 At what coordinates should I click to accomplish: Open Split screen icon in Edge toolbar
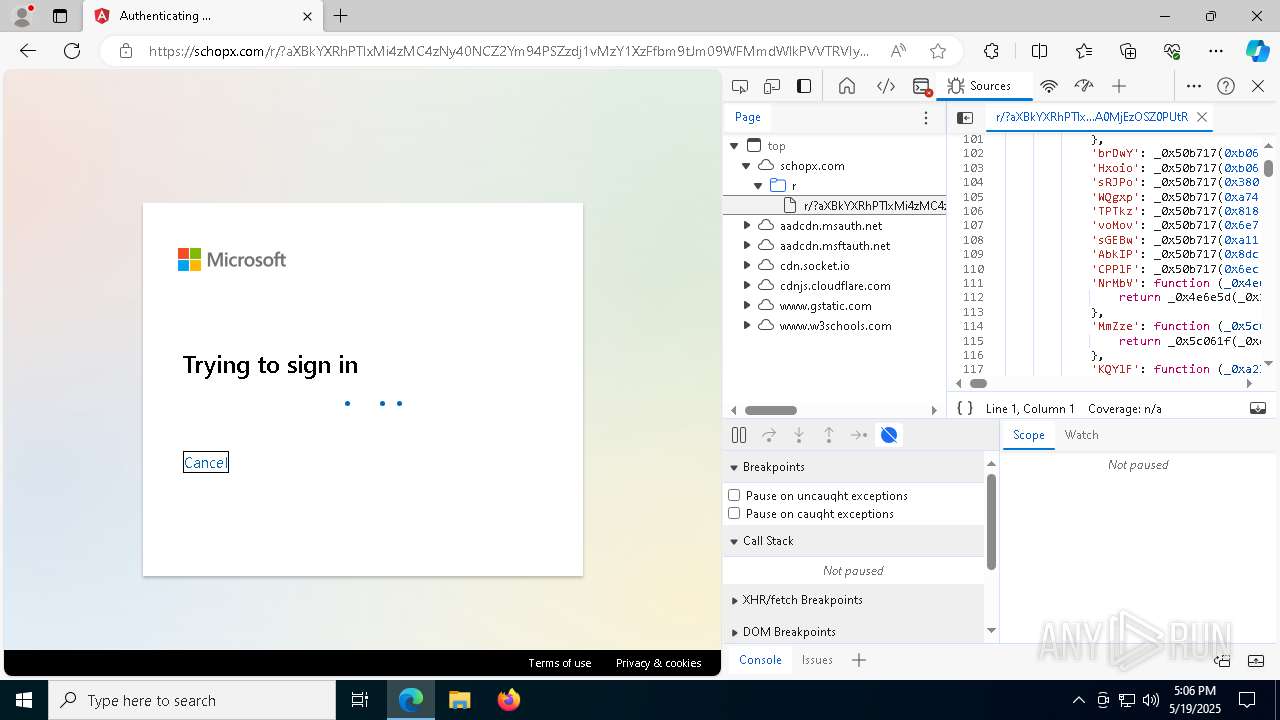coord(1039,51)
